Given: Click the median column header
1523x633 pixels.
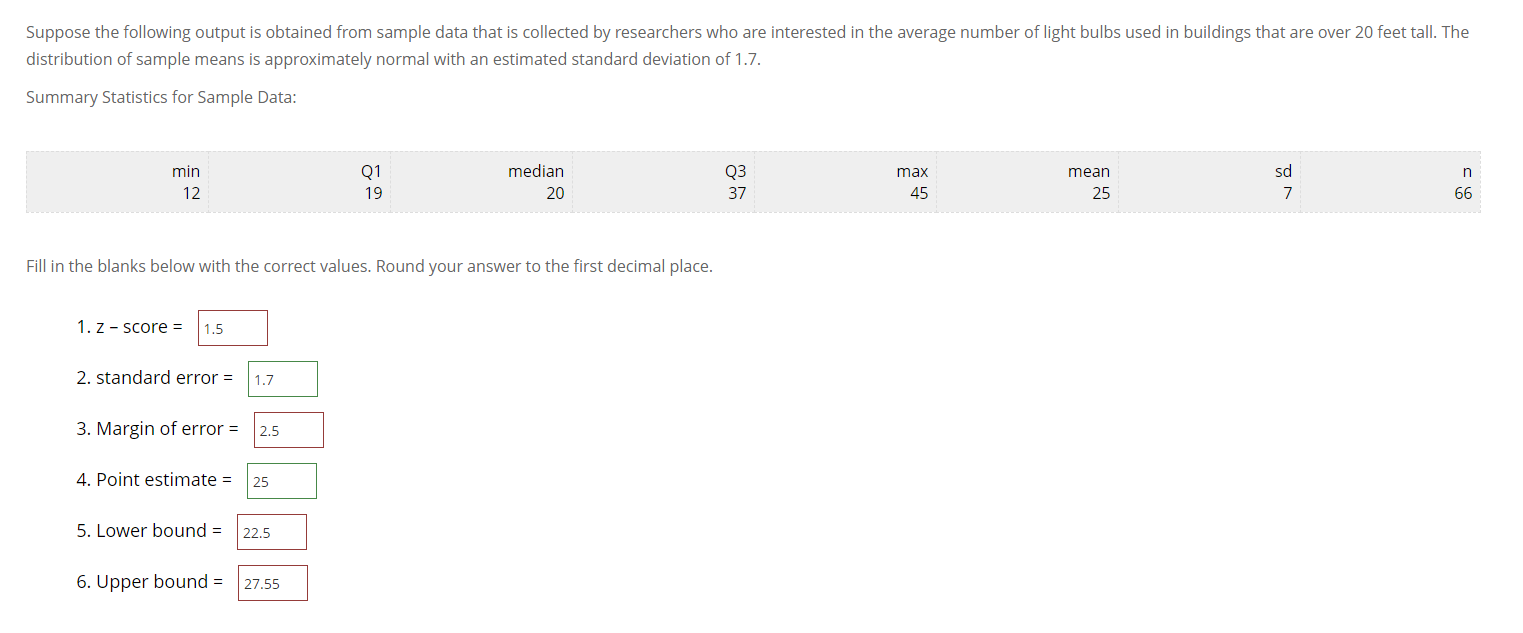Looking at the screenshot, I should [536, 171].
